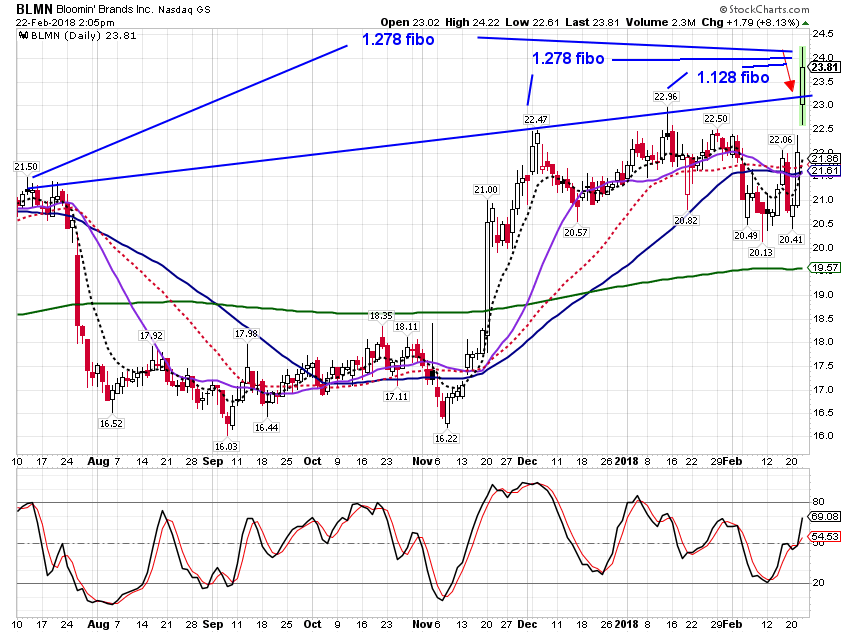Click the 54.53 stochastic signal tag
850x633 pixels.
click(824, 537)
